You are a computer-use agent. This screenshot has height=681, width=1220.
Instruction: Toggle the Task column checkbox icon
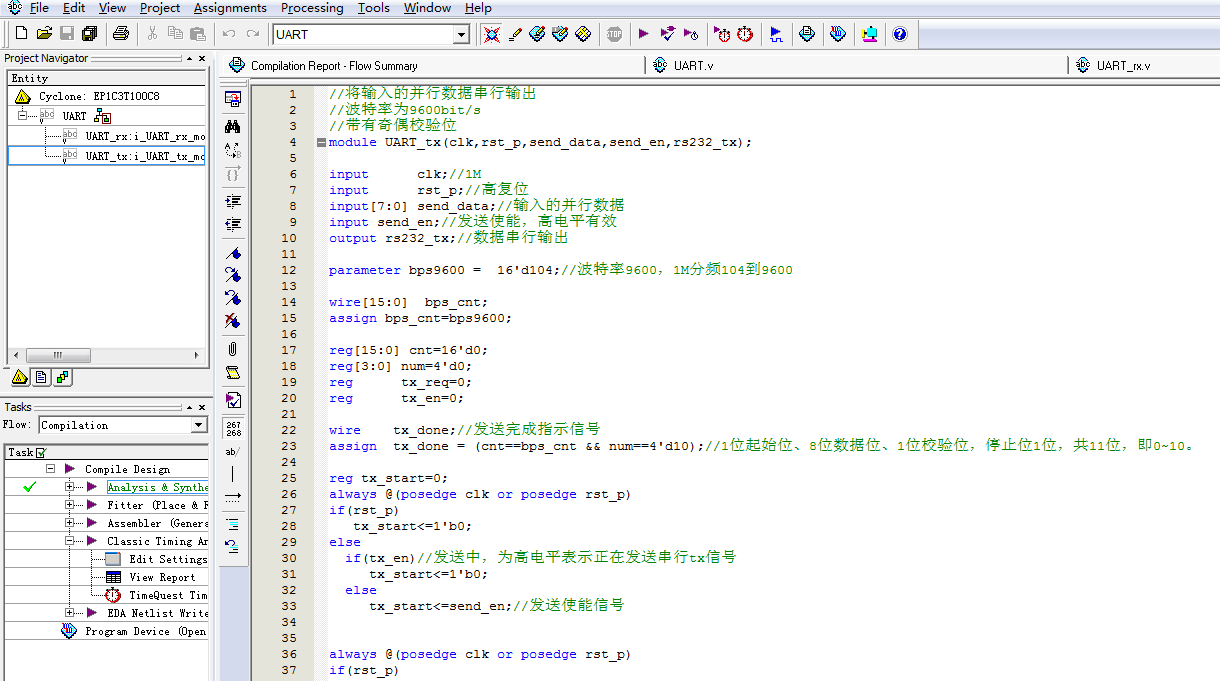pos(41,452)
